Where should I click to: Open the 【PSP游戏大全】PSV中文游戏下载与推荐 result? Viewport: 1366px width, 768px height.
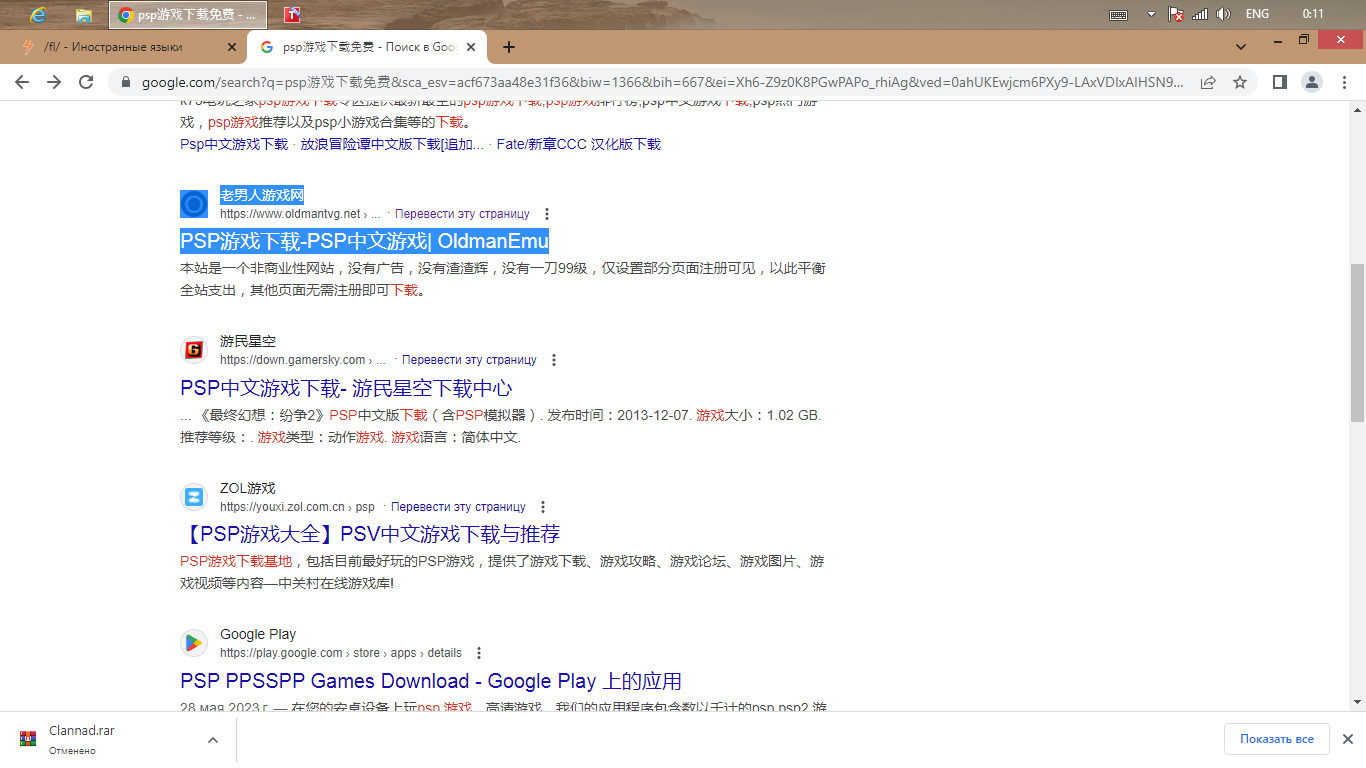tap(370, 534)
